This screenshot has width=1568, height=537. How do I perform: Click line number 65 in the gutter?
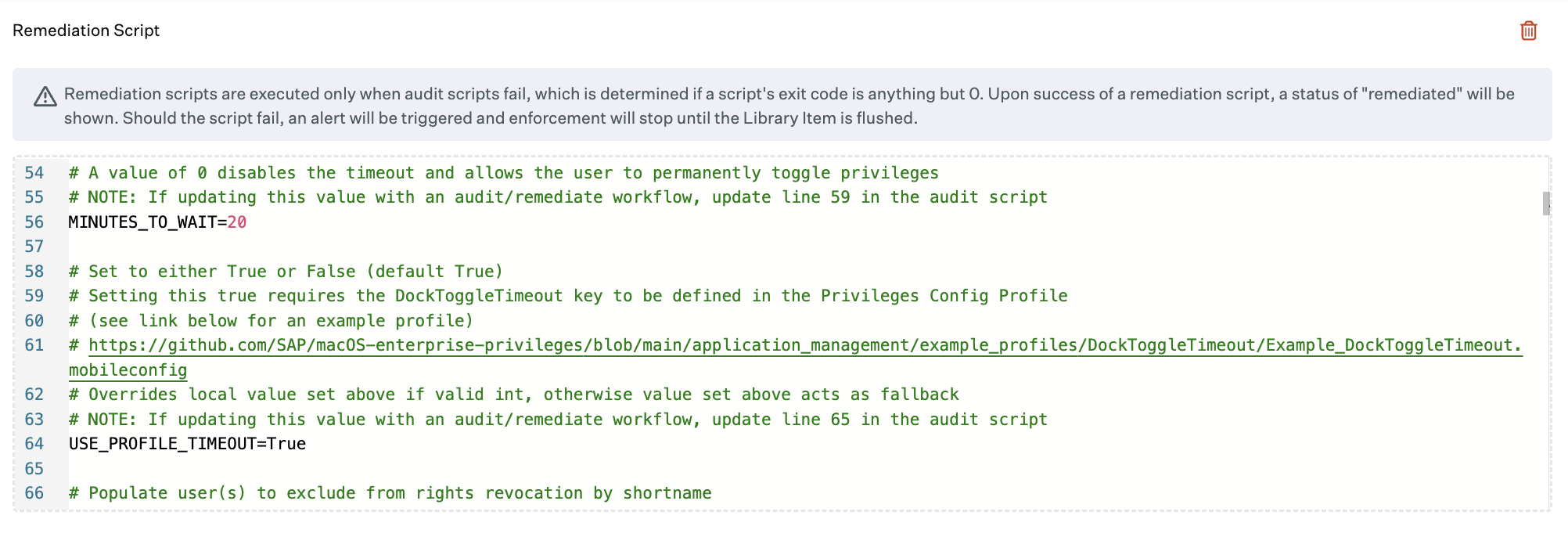point(34,469)
